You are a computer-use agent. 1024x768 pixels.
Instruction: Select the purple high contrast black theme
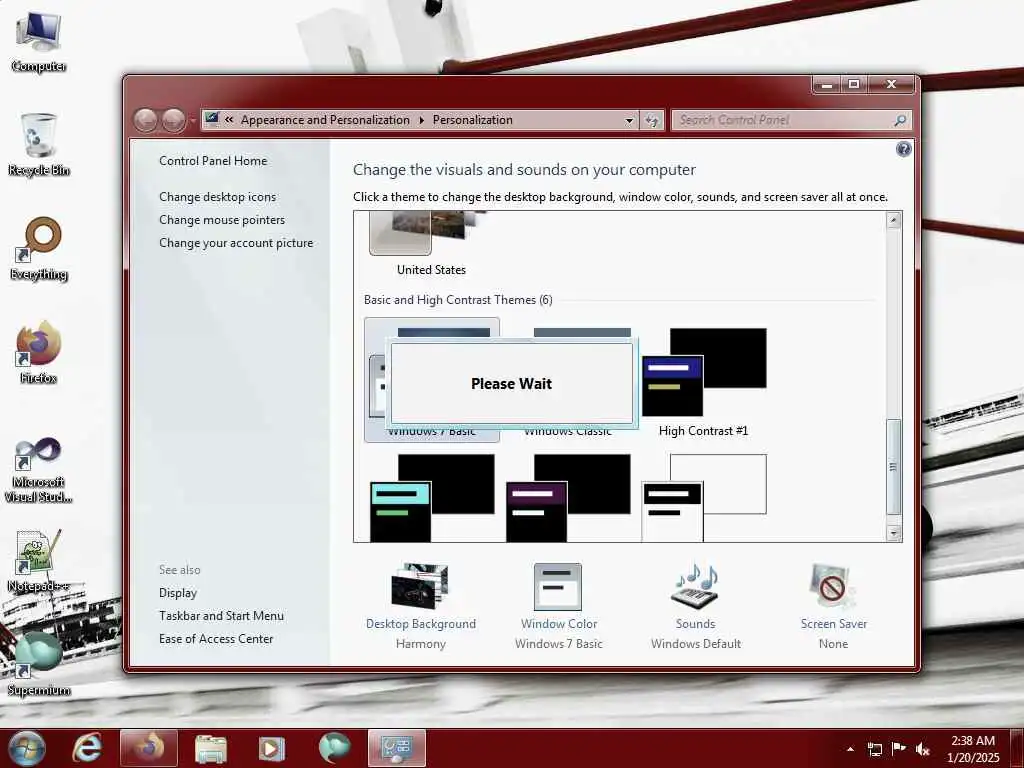(568, 498)
